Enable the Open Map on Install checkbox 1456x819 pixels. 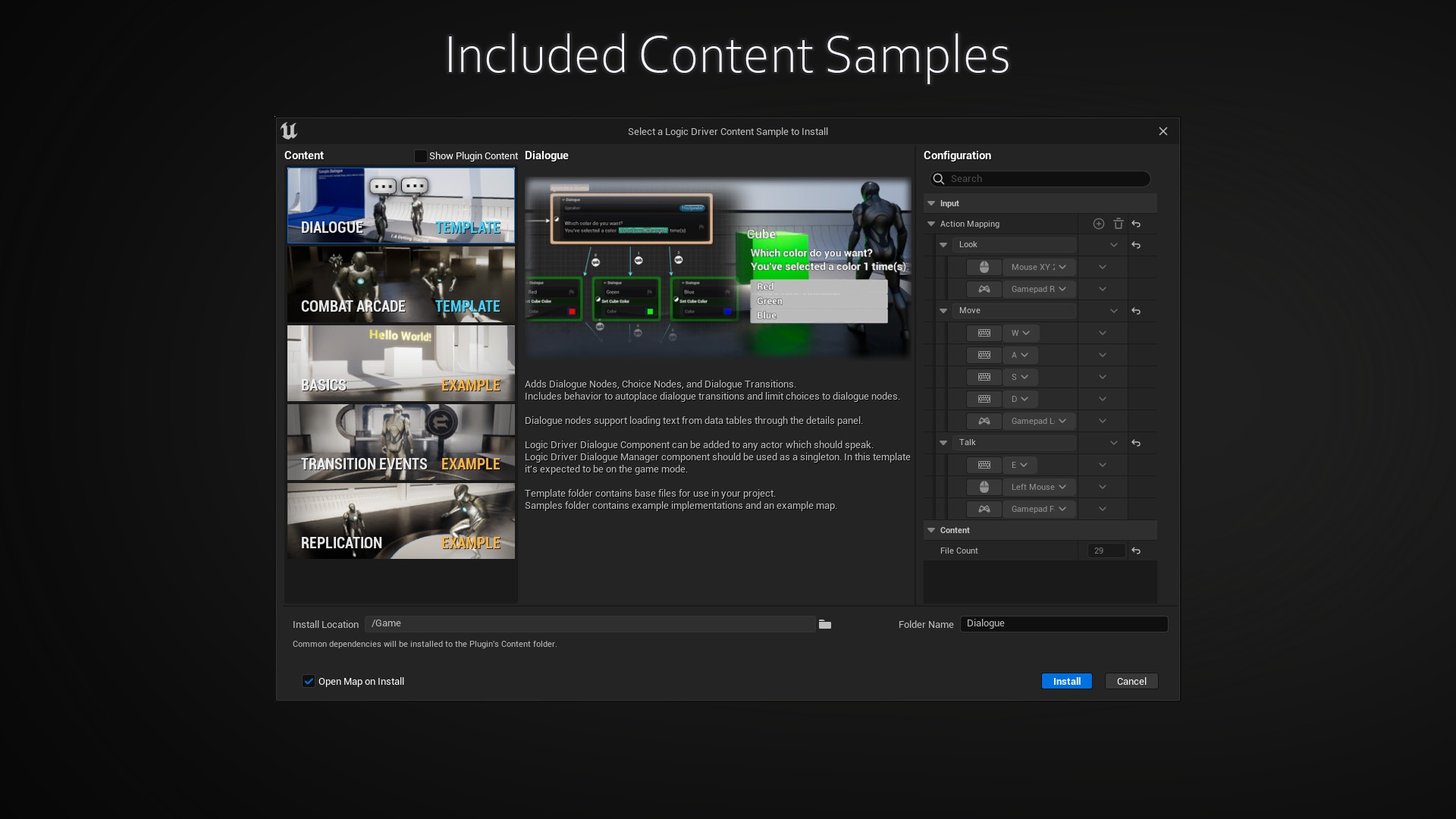pos(309,681)
